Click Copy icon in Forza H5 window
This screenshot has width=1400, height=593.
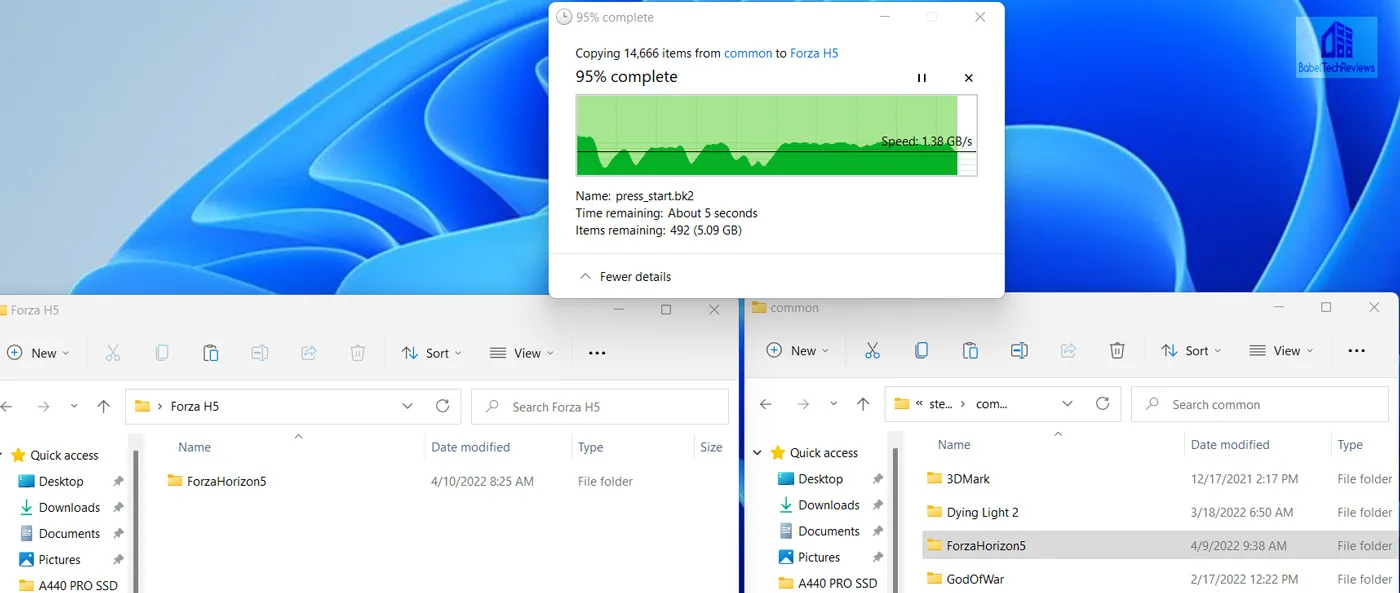(161, 353)
